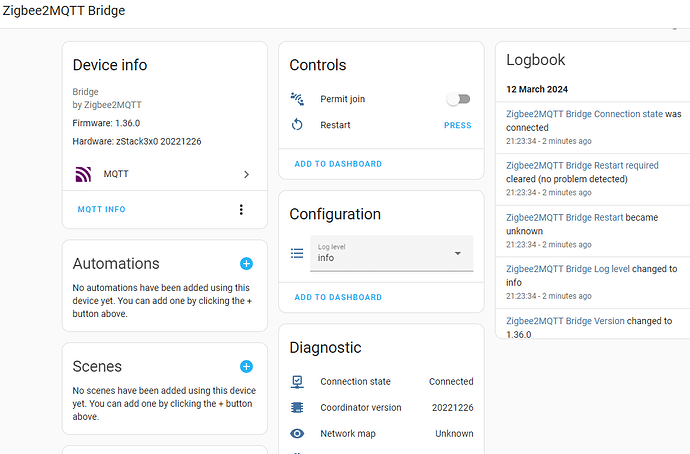Click the Connection state icon
This screenshot has height=454, width=690.
pos(297,382)
